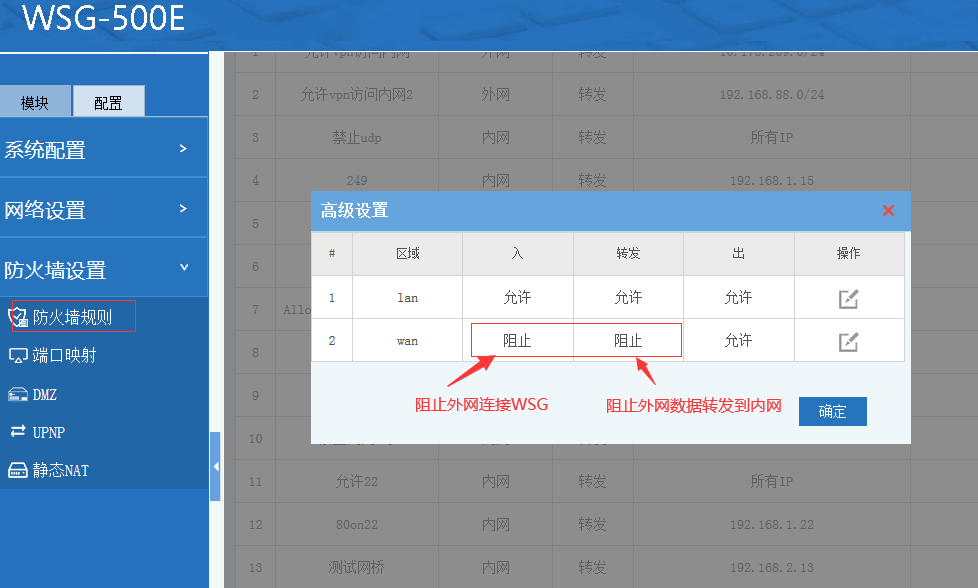The width and height of the screenshot is (978, 588).
Task: Switch to the 配置 tab
Action: coord(108,102)
